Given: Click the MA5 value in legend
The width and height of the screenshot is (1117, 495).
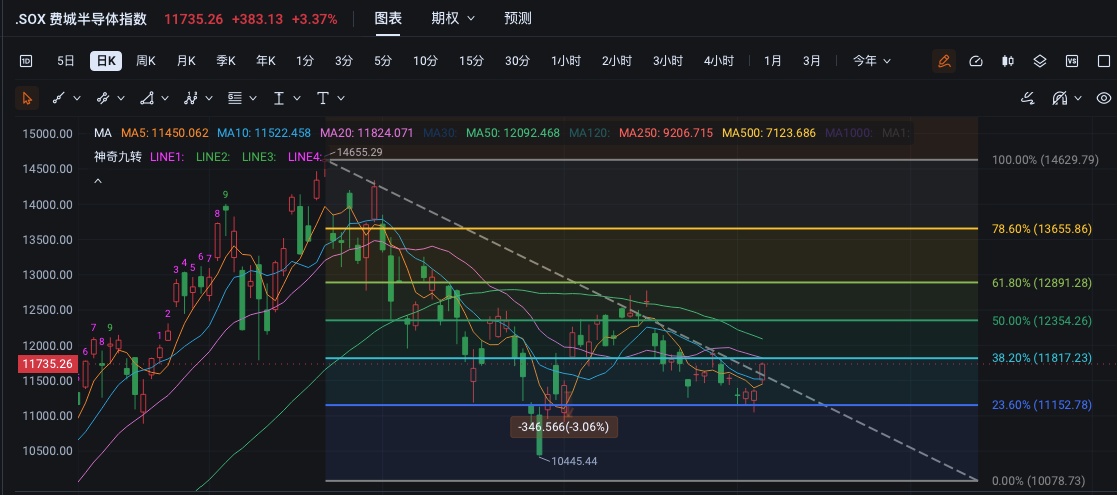Looking at the screenshot, I should point(165,132).
